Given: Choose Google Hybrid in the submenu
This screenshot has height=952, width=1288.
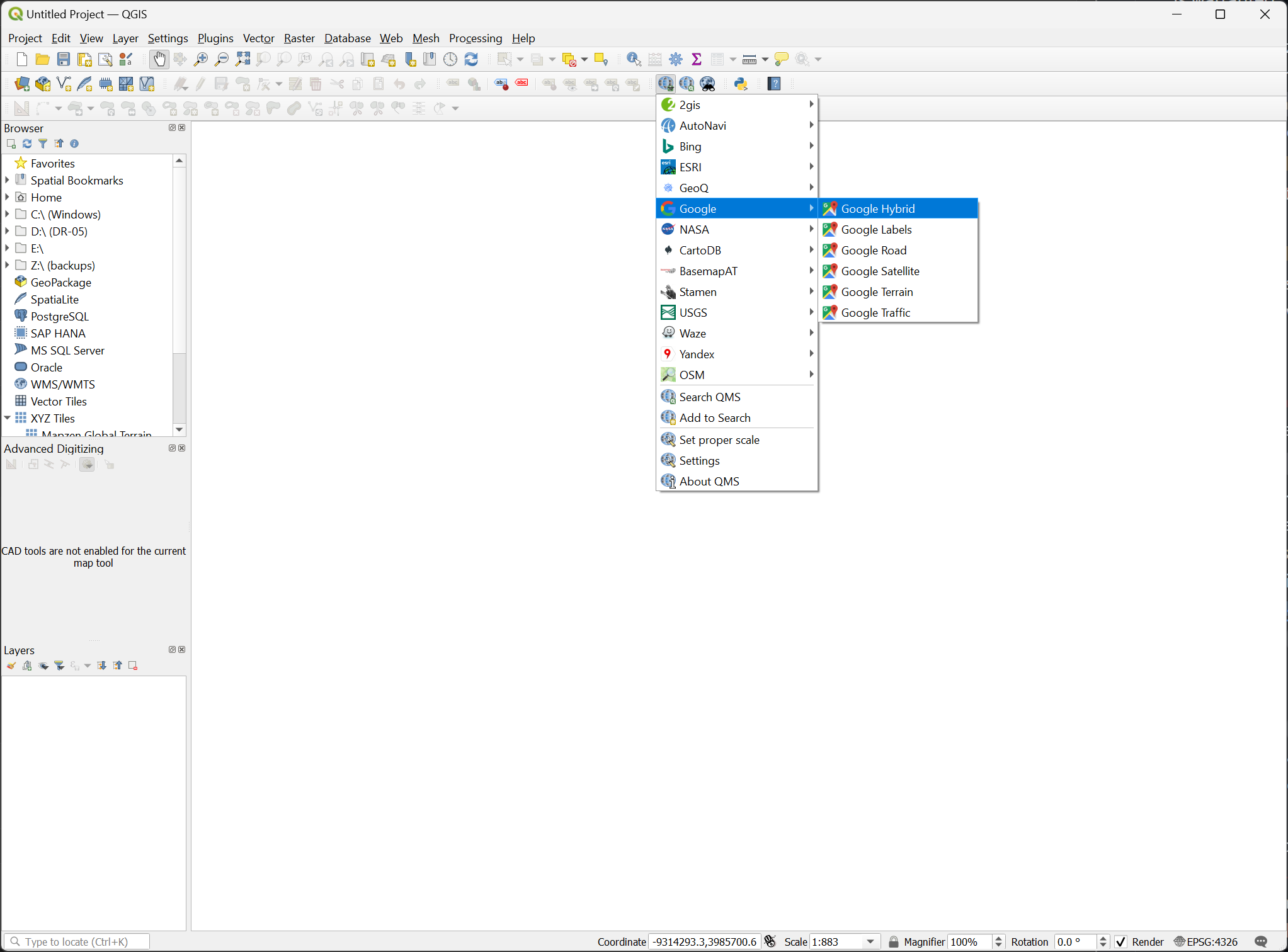Looking at the screenshot, I should (899, 208).
